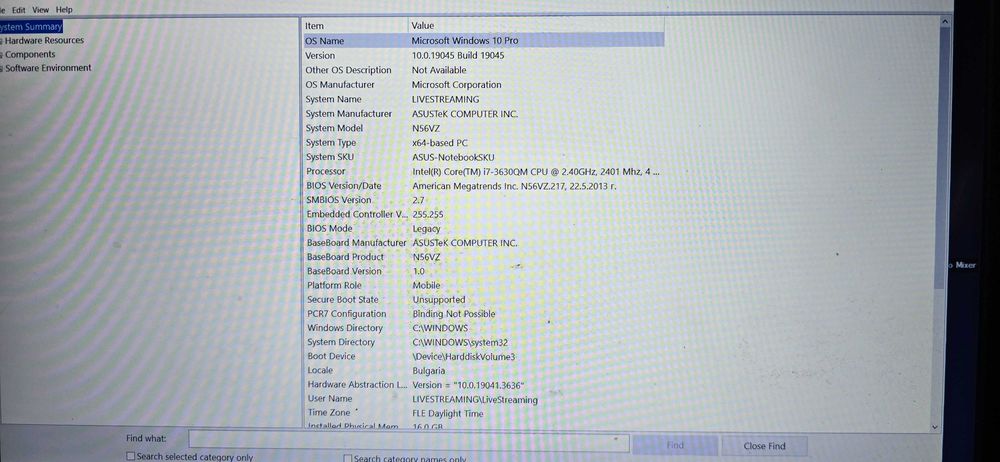Select the Version row label
The width and height of the screenshot is (1000, 462).
[320, 56]
